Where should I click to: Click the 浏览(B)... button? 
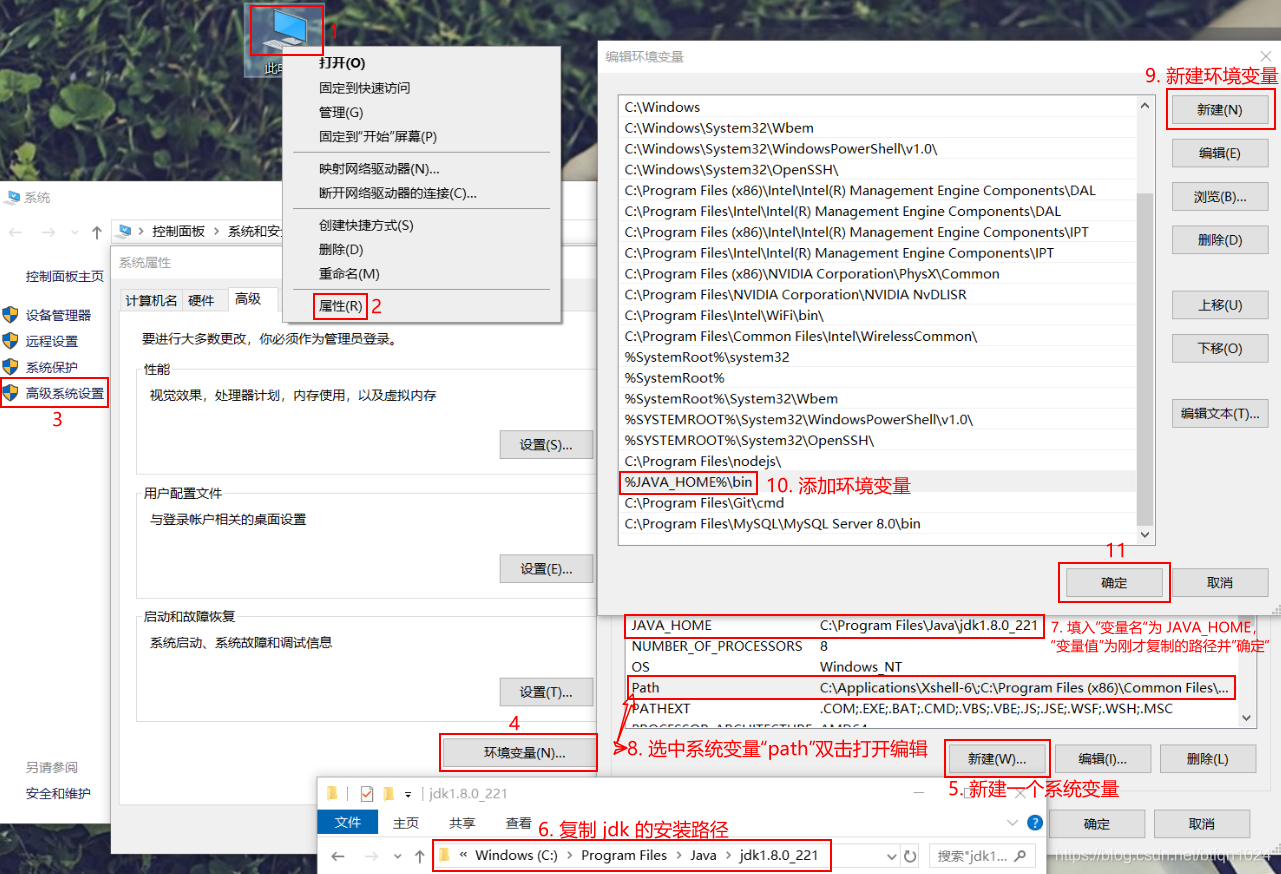click(1220, 197)
